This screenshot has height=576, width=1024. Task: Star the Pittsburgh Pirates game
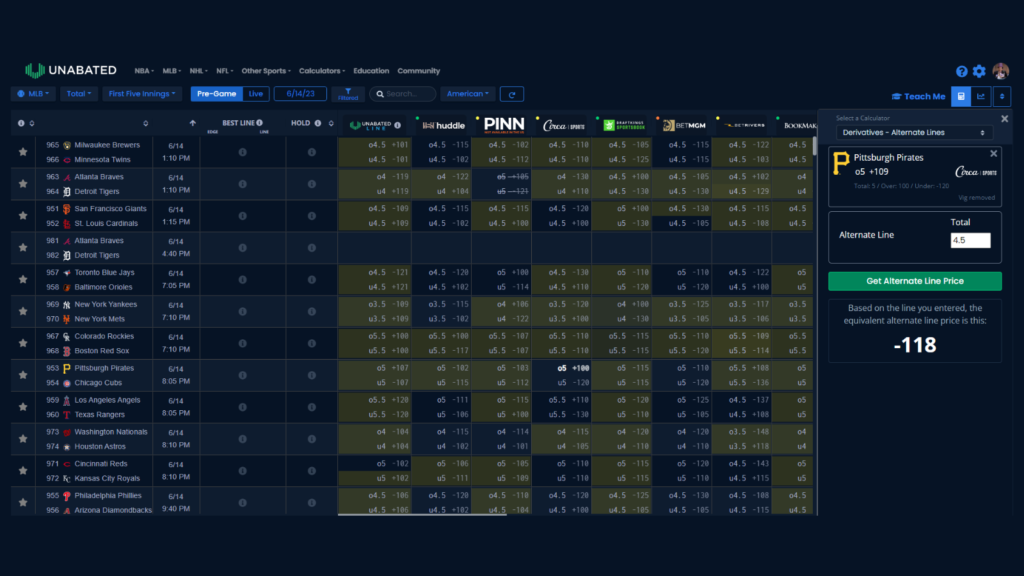[23, 376]
